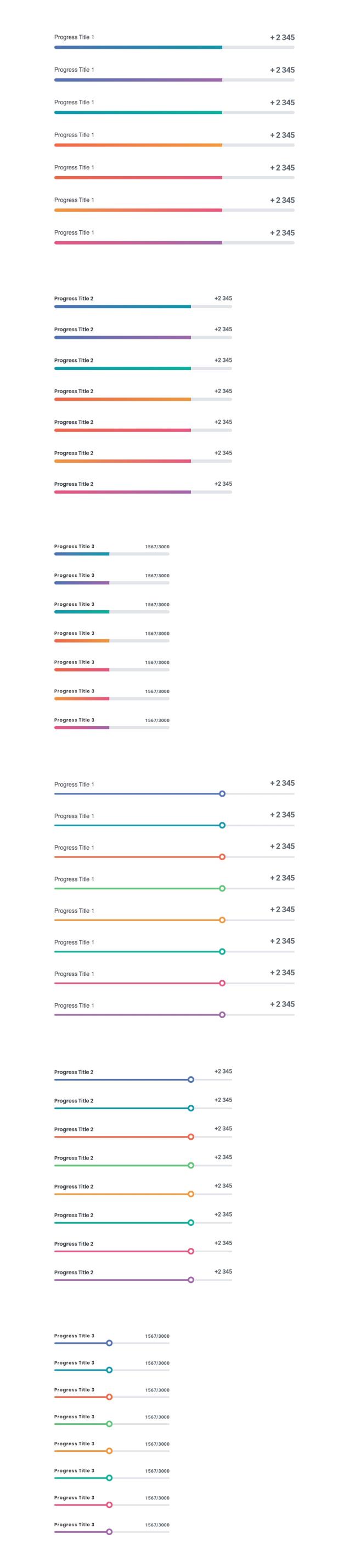Click pink slider handle on Progress Title 3 row
349x1568 pixels.
[109, 1505]
